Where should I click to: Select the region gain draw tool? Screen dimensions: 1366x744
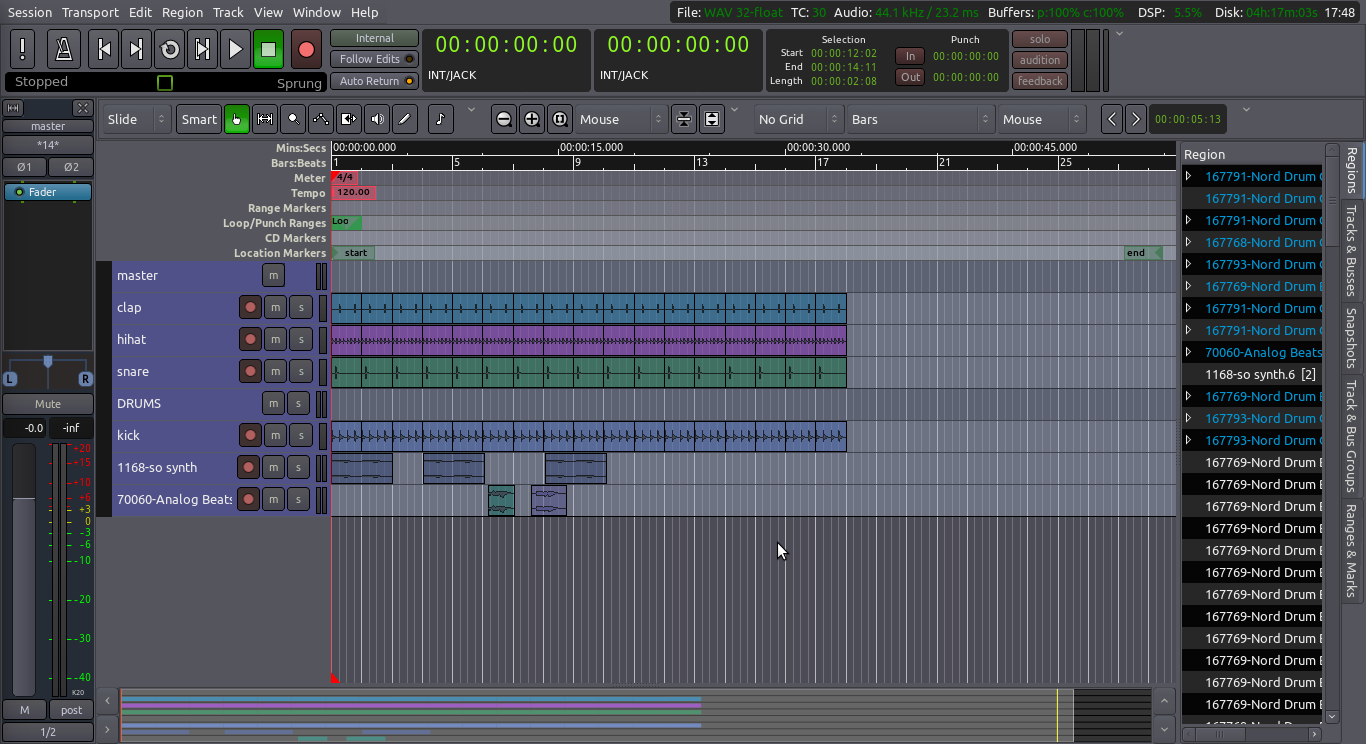321,119
